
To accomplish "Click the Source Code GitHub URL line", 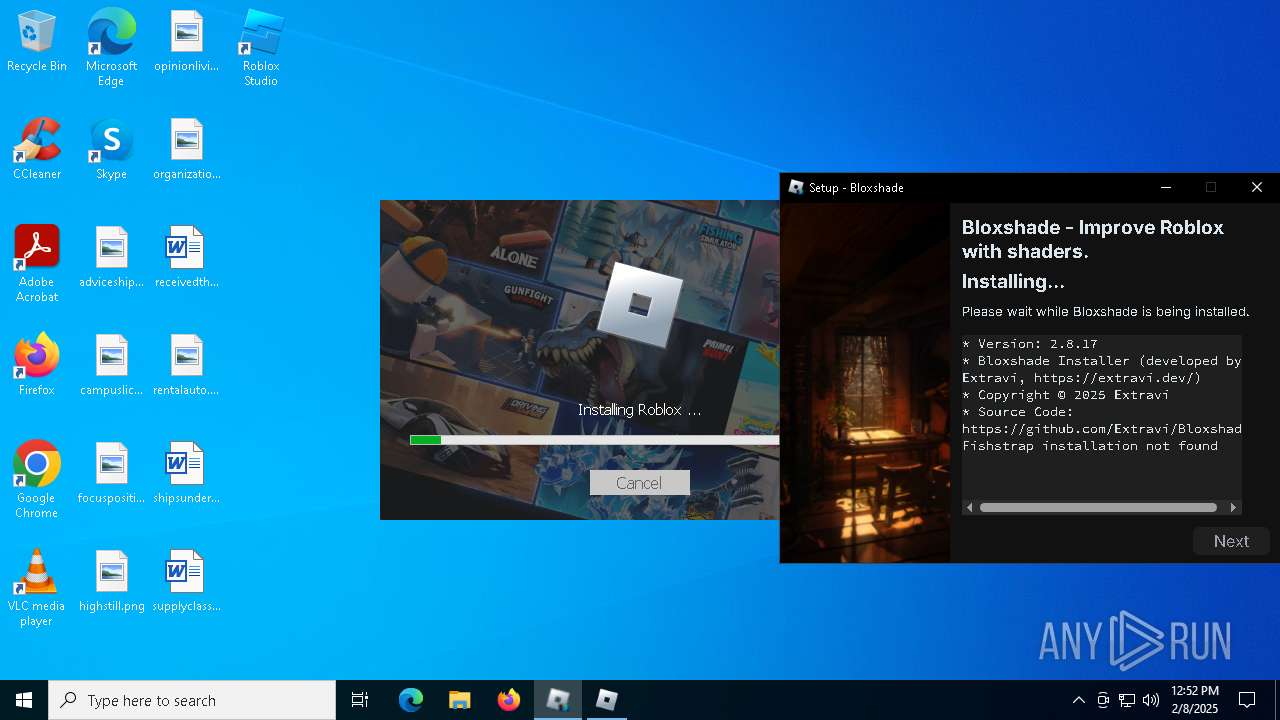I will point(1102,429).
